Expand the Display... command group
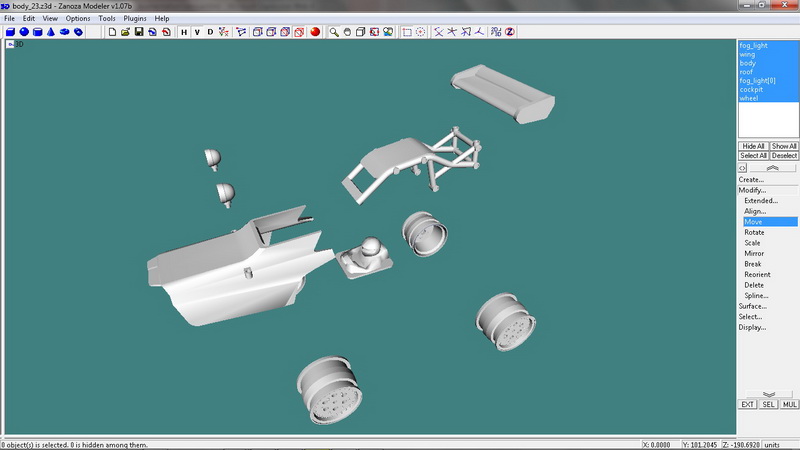This screenshot has width=800, height=450. (x=752, y=327)
